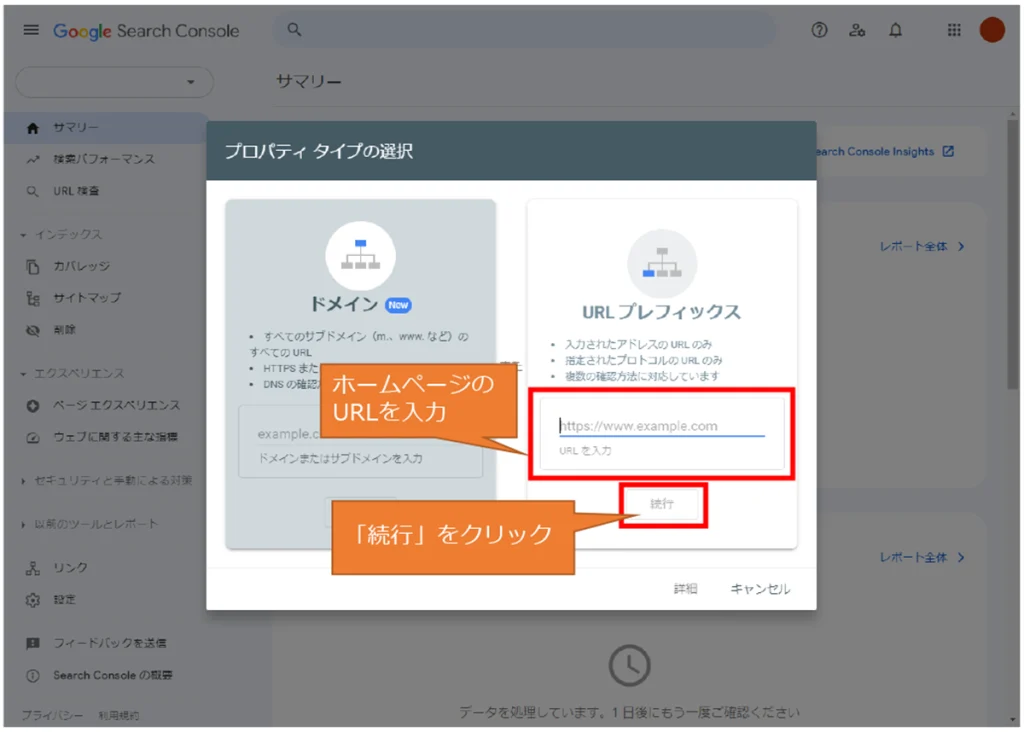Click the 続行 button under URL prefix
Screen dimensions: 1024x732
662,505
